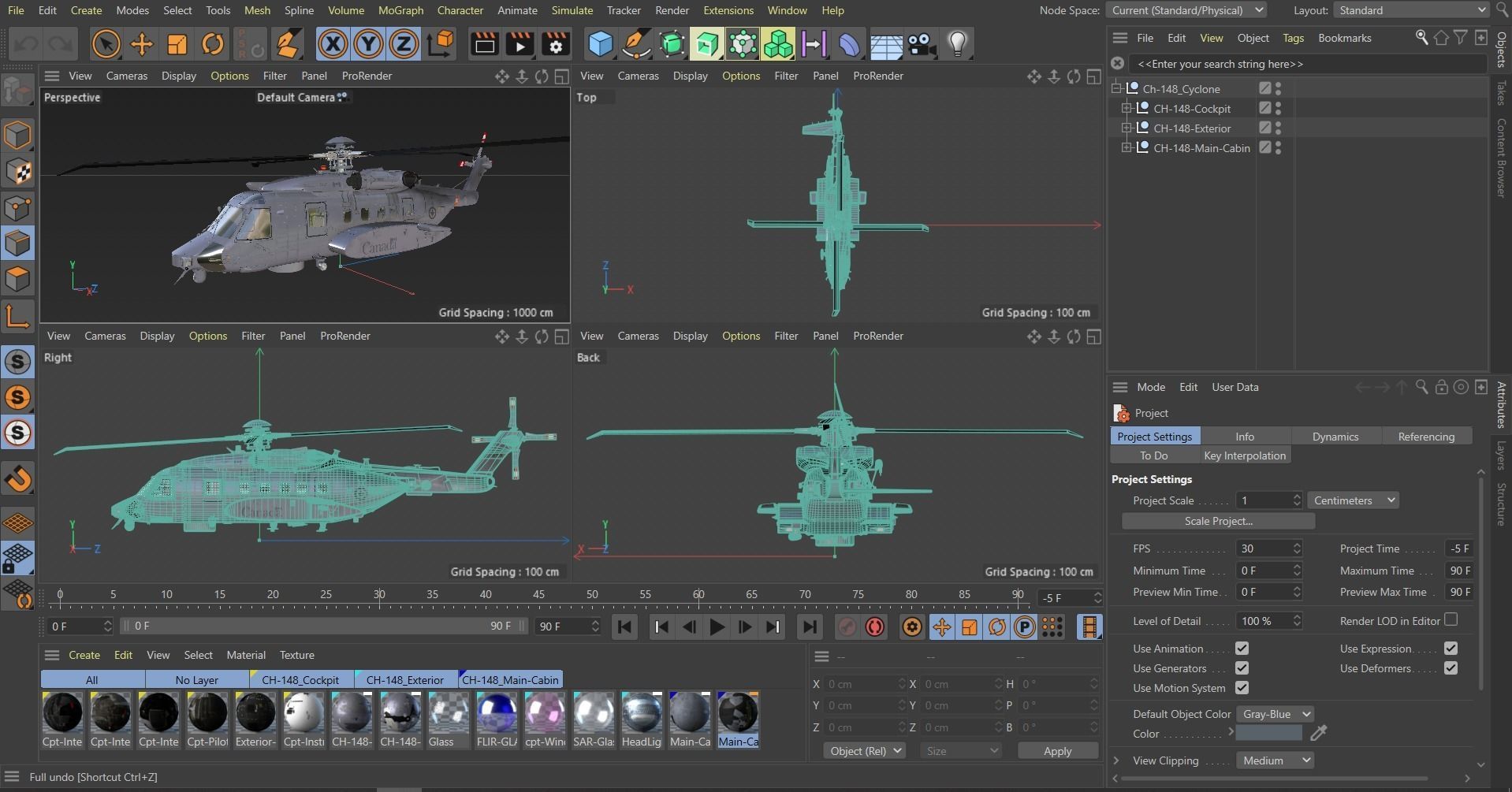This screenshot has width=1512, height=792.
Task: Switch to Model mode in left sidebar
Action: [x=17, y=135]
